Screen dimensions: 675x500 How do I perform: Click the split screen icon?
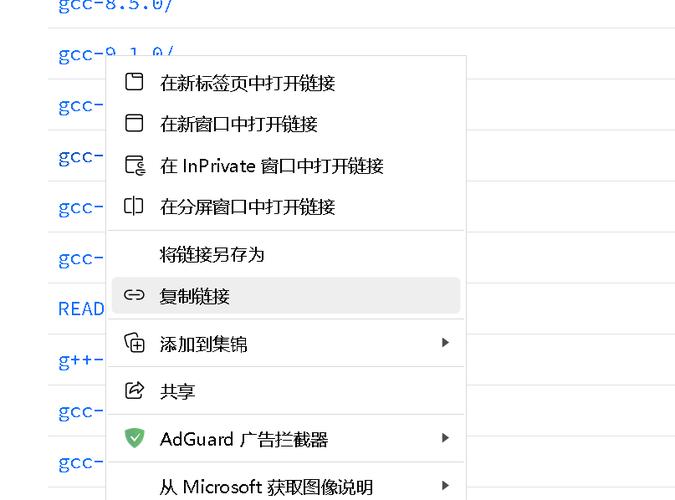(133, 206)
